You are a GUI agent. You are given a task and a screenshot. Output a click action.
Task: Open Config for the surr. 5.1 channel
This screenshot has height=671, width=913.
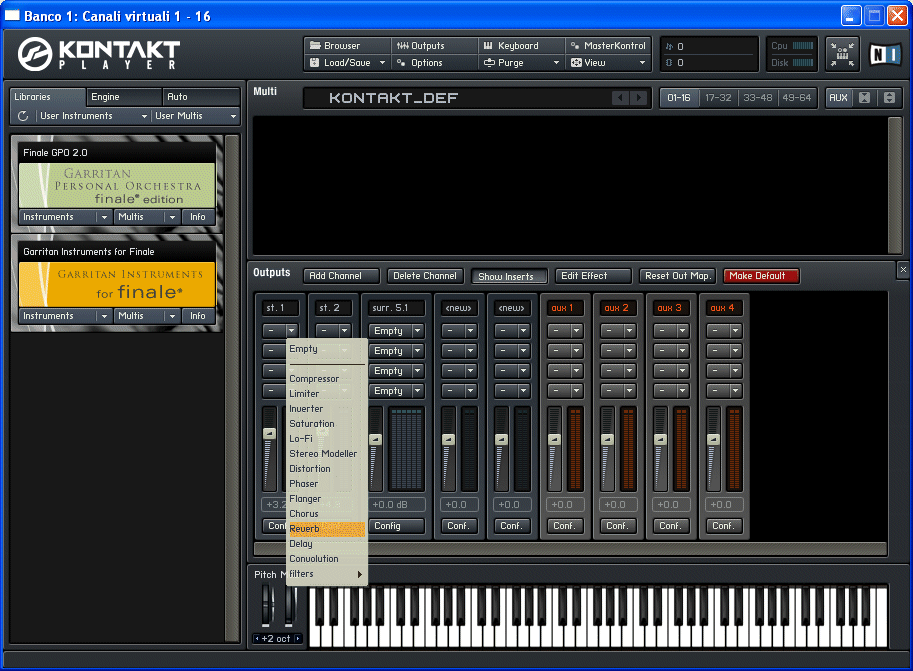[397, 526]
